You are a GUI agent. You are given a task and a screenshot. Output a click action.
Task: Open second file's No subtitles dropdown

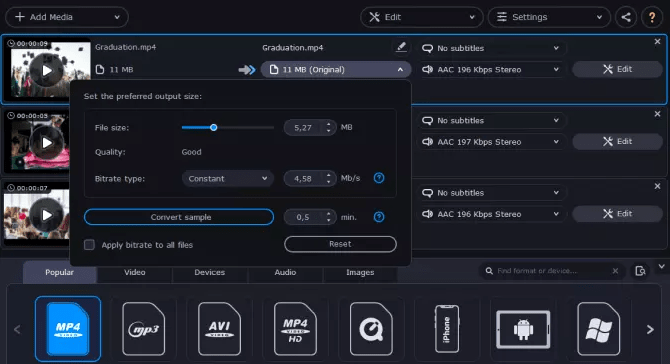(491, 120)
